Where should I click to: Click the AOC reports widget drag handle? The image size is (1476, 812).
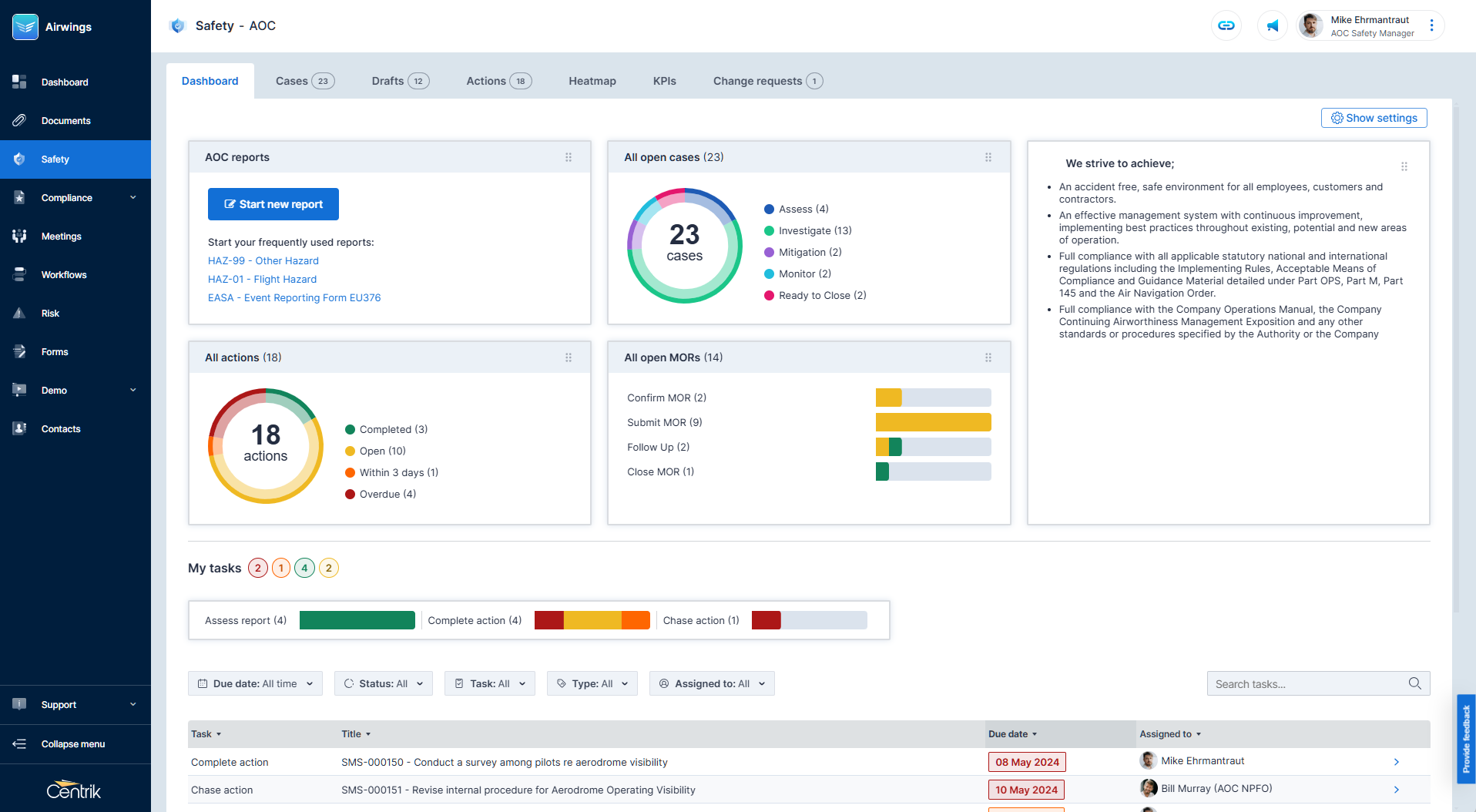569,157
